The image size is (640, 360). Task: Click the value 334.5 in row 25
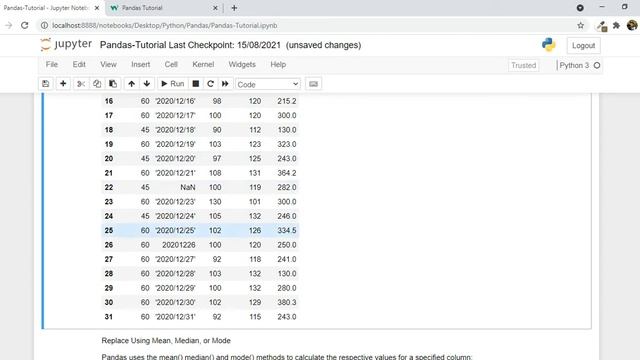(x=287, y=231)
